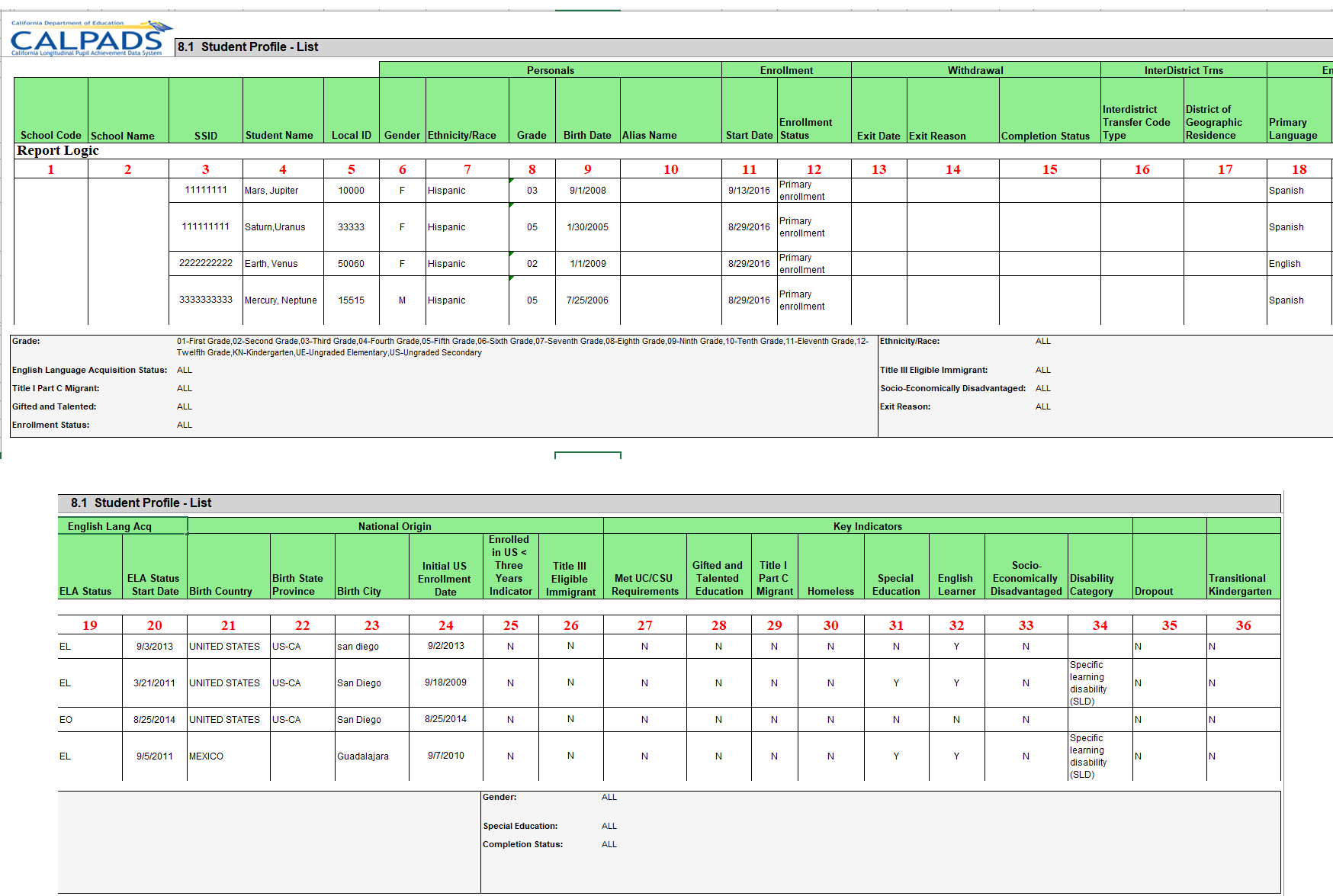Click the English Language Acquisition Status filter
Screen dimensions: 1333x896
pyautogui.click(x=89, y=370)
